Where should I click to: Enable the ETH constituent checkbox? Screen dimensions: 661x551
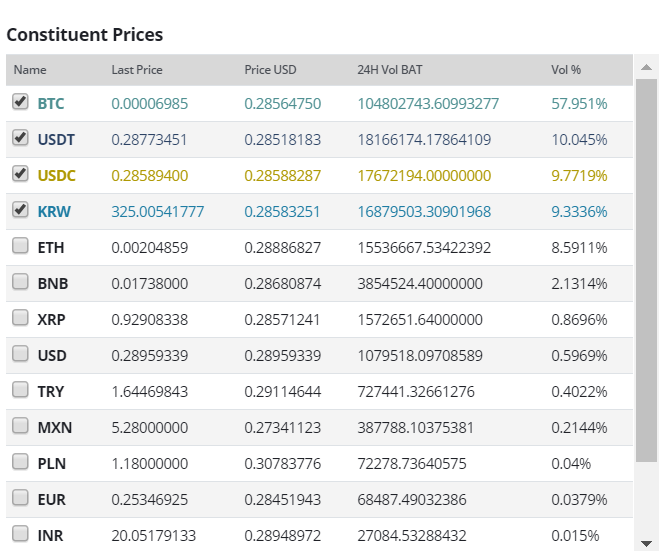[x=20, y=245]
